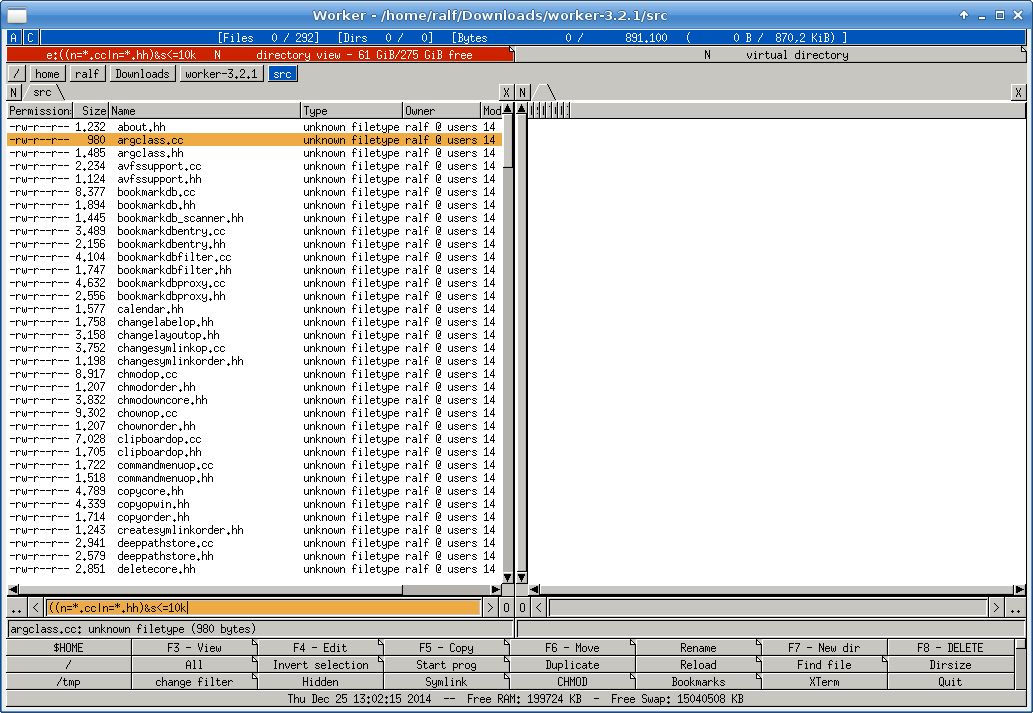Toggle Hidden files display

coord(320,681)
